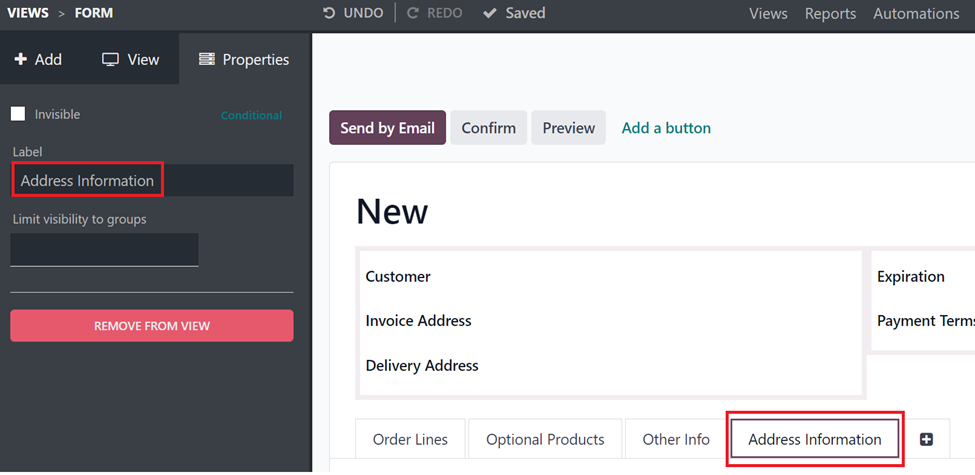Open the Properties panel tab
Viewport: 975px width, 475px height.
[x=244, y=60]
